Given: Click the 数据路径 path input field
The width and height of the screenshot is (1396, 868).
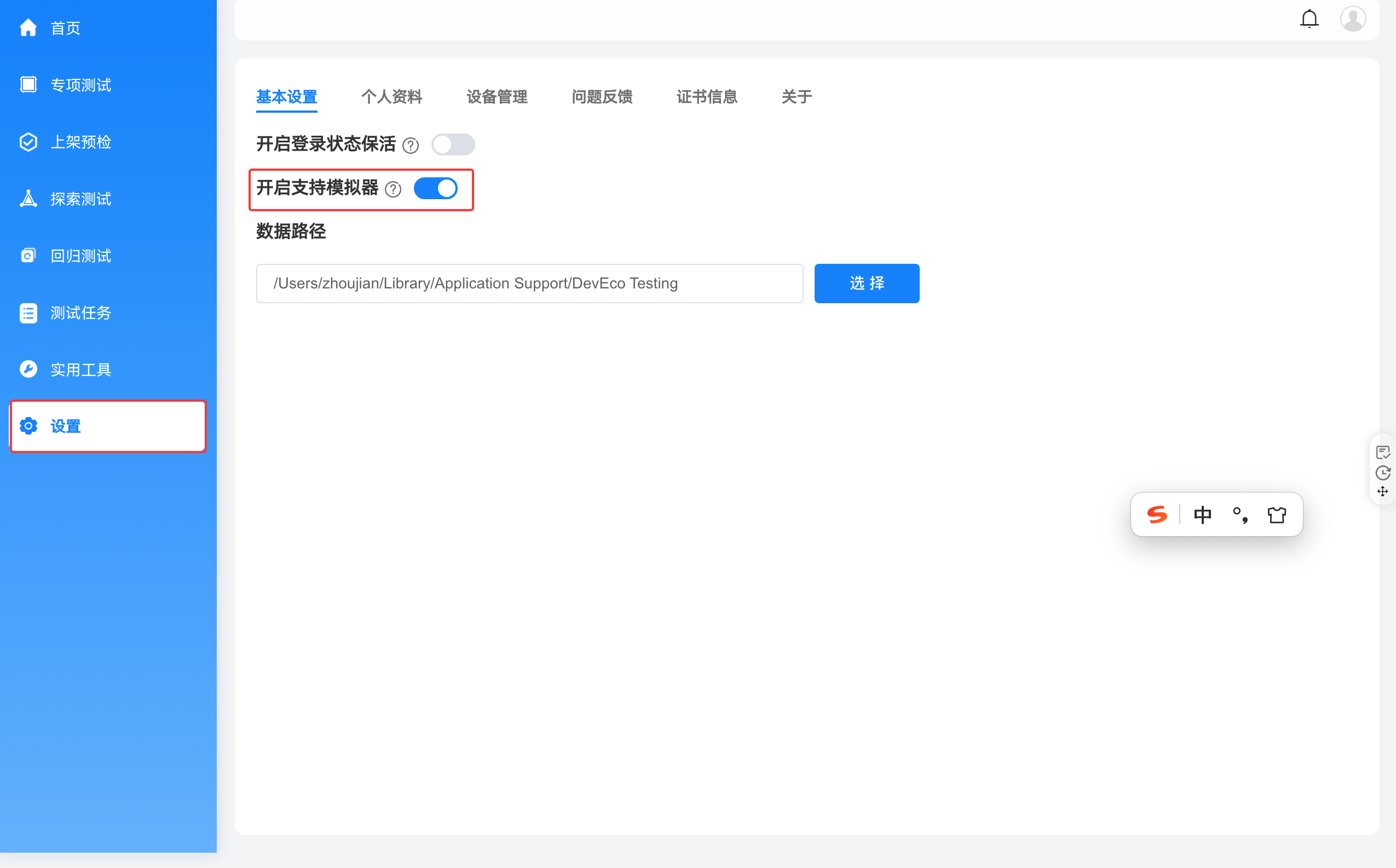Looking at the screenshot, I should pyautogui.click(x=529, y=283).
